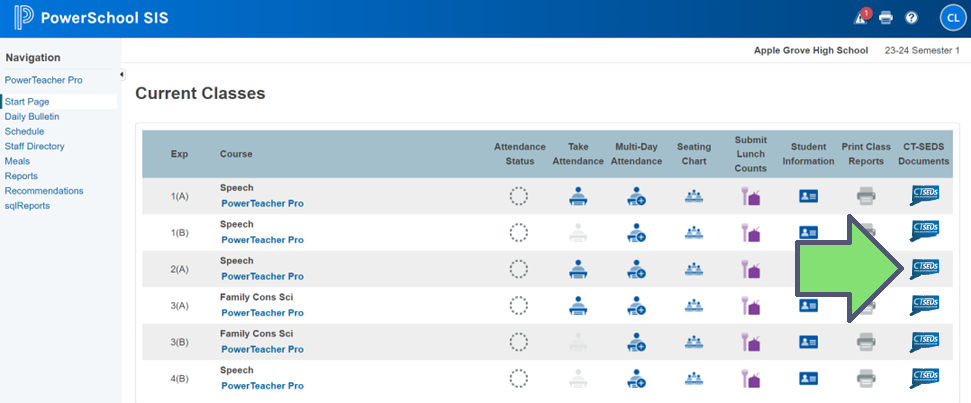Screen dimensions: 971x403
Task: Open the help question mark icon
Action: pyautogui.click(x=911, y=18)
